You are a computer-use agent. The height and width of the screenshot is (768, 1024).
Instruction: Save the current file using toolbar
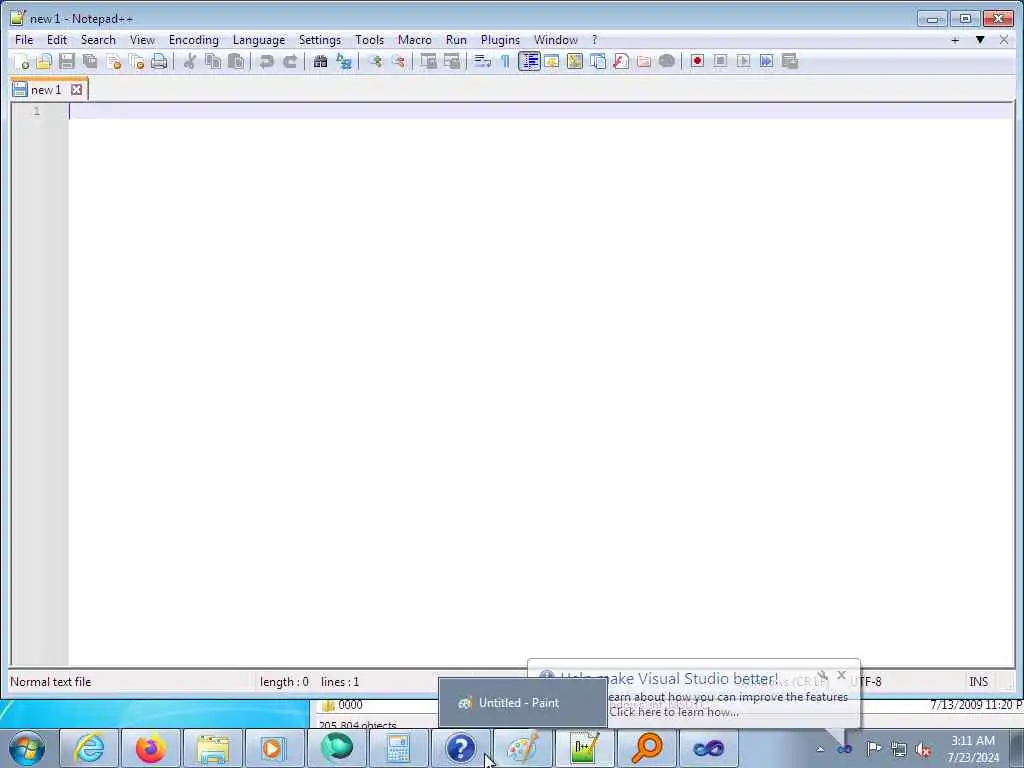67,61
